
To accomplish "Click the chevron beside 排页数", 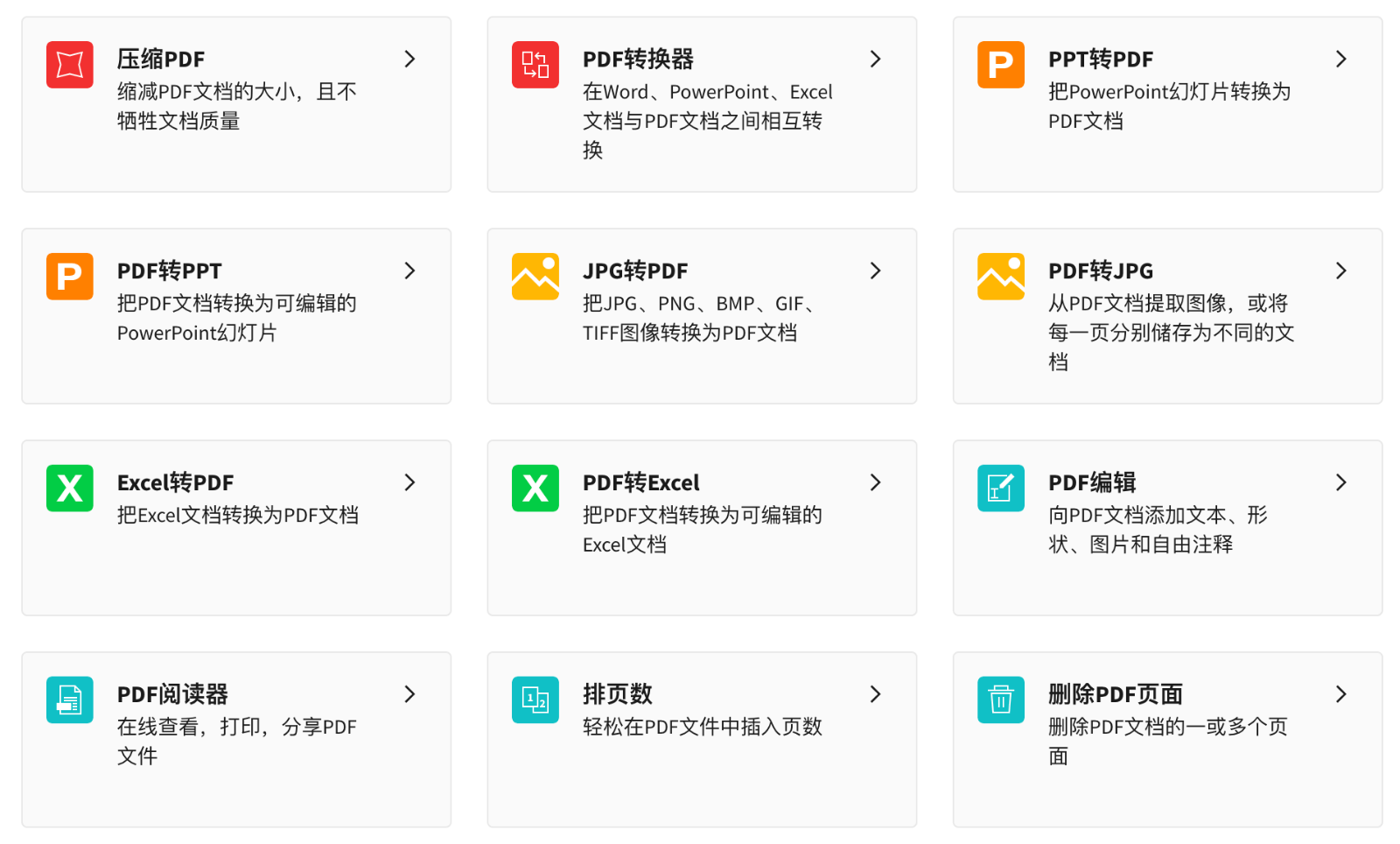I will (875, 695).
